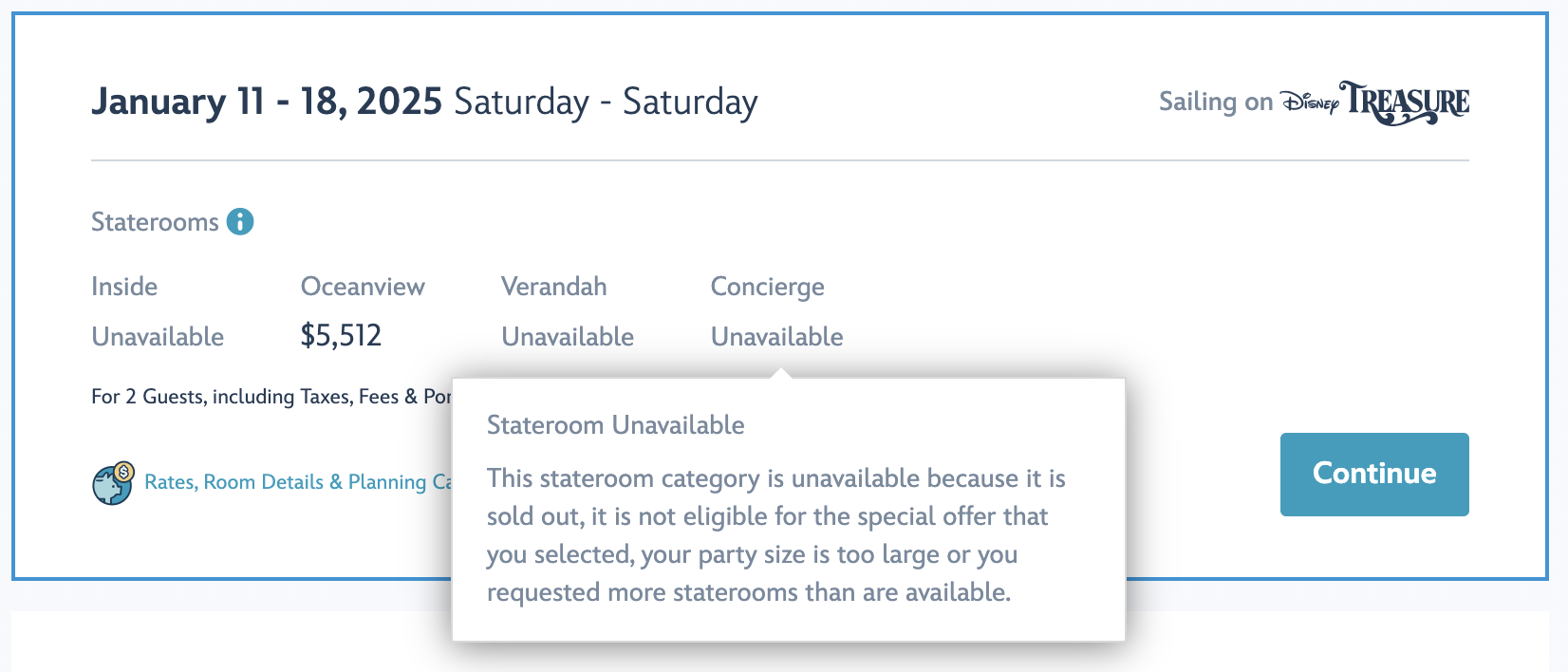
Task: Click the "Stateroom Unavailable" tooltip title
Action: (615, 425)
